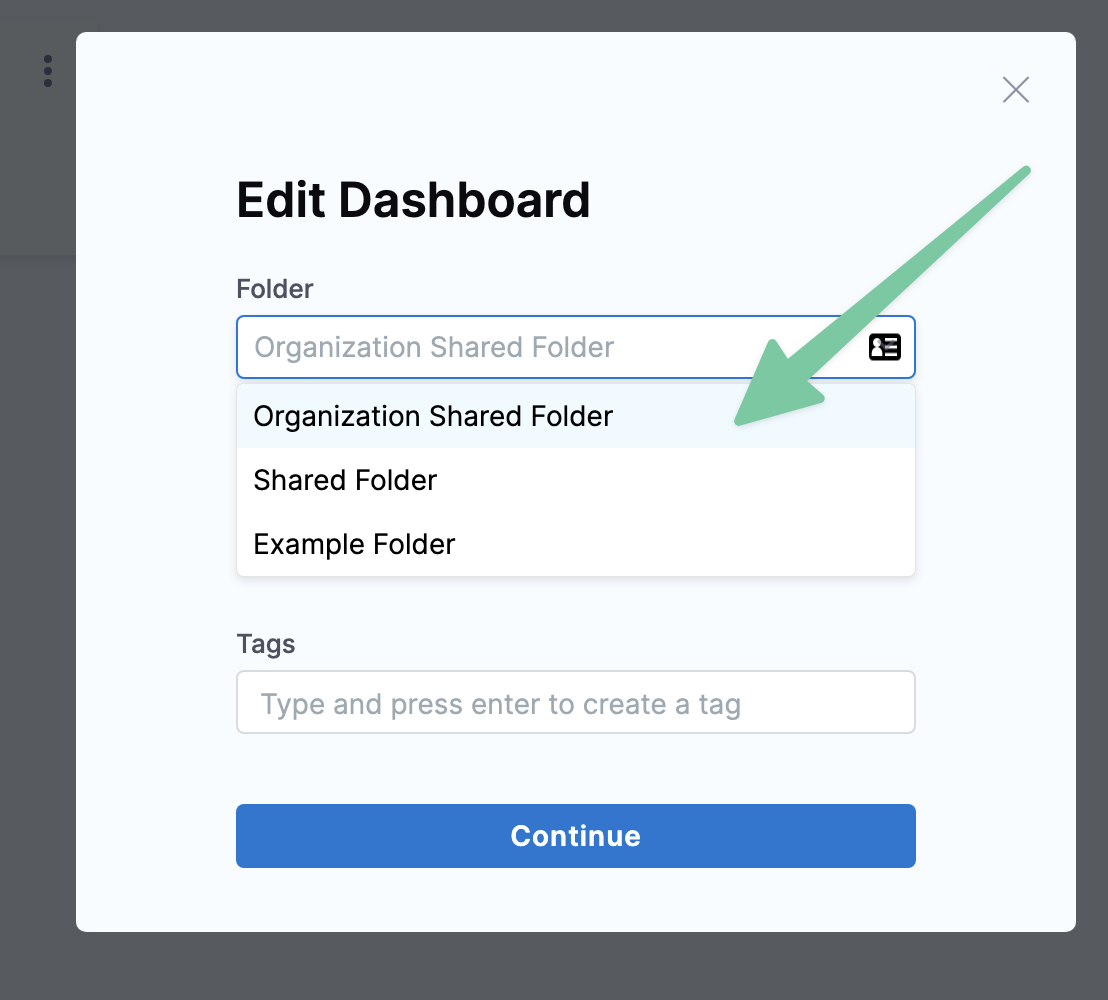
Task: Focus the Tags input field
Action: click(575, 703)
